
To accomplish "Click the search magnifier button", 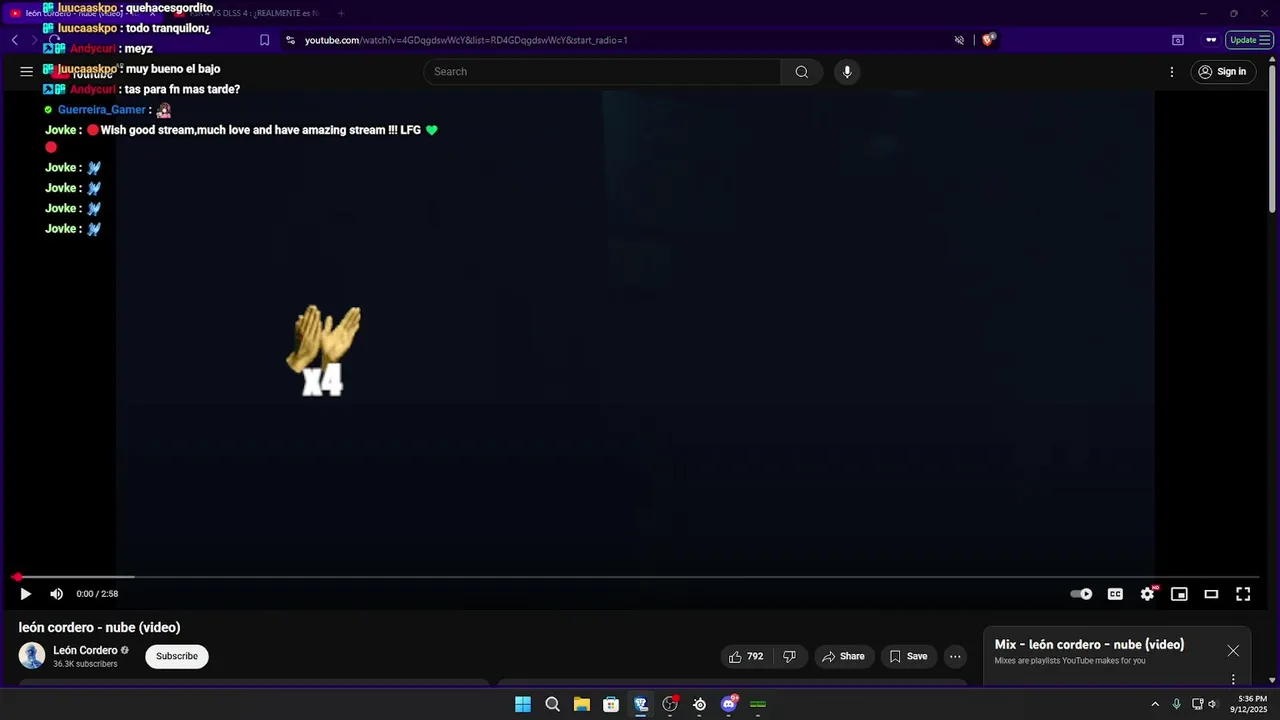I will 802,72.
